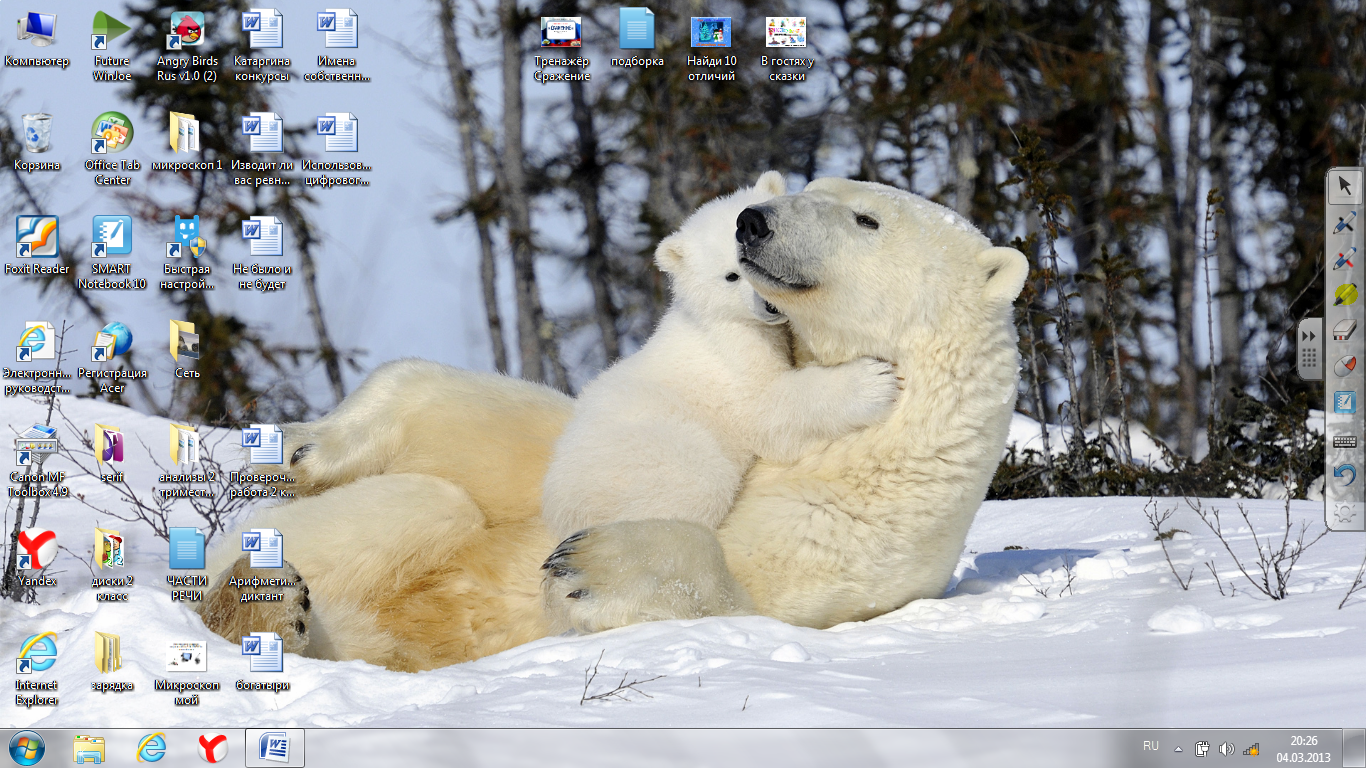Select the ЧАСТИ РЕЧИ file icon
This screenshot has width=1366, height=768.
pyautogui.click(x=187, y=566)
